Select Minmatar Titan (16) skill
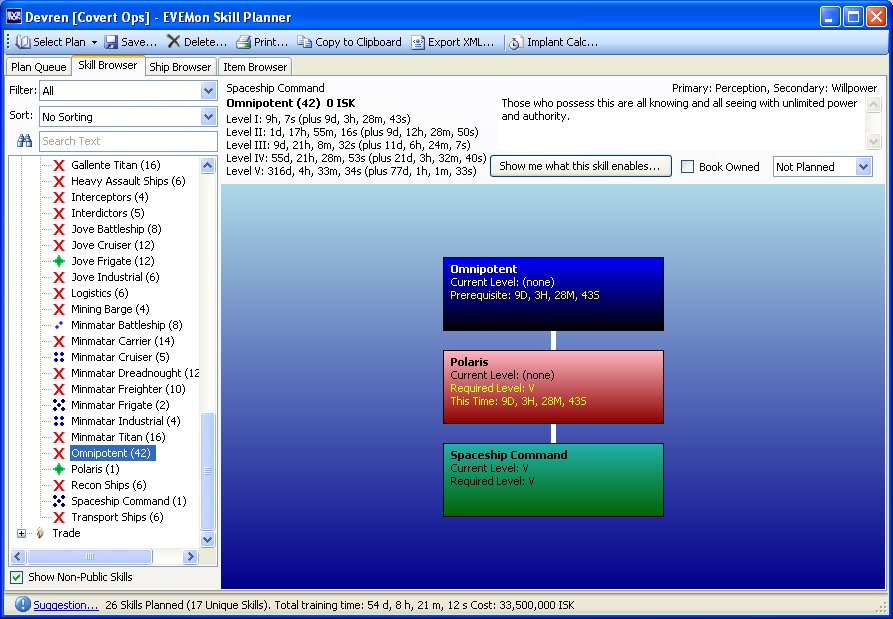Screen dimensions: 893x619 click(x=118, y=437)
